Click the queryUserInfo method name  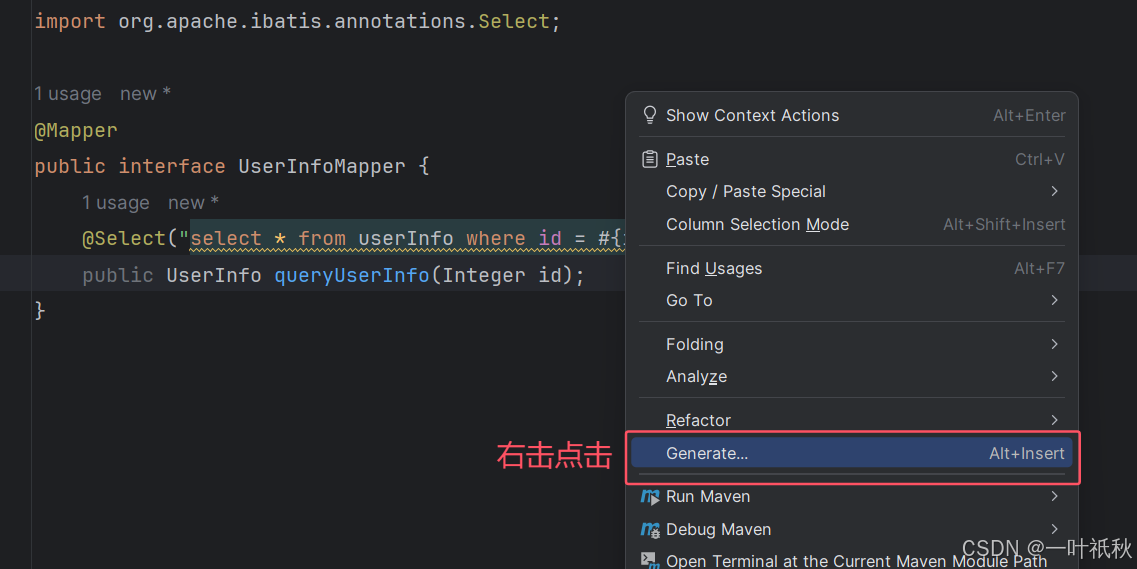click(351, 275)
